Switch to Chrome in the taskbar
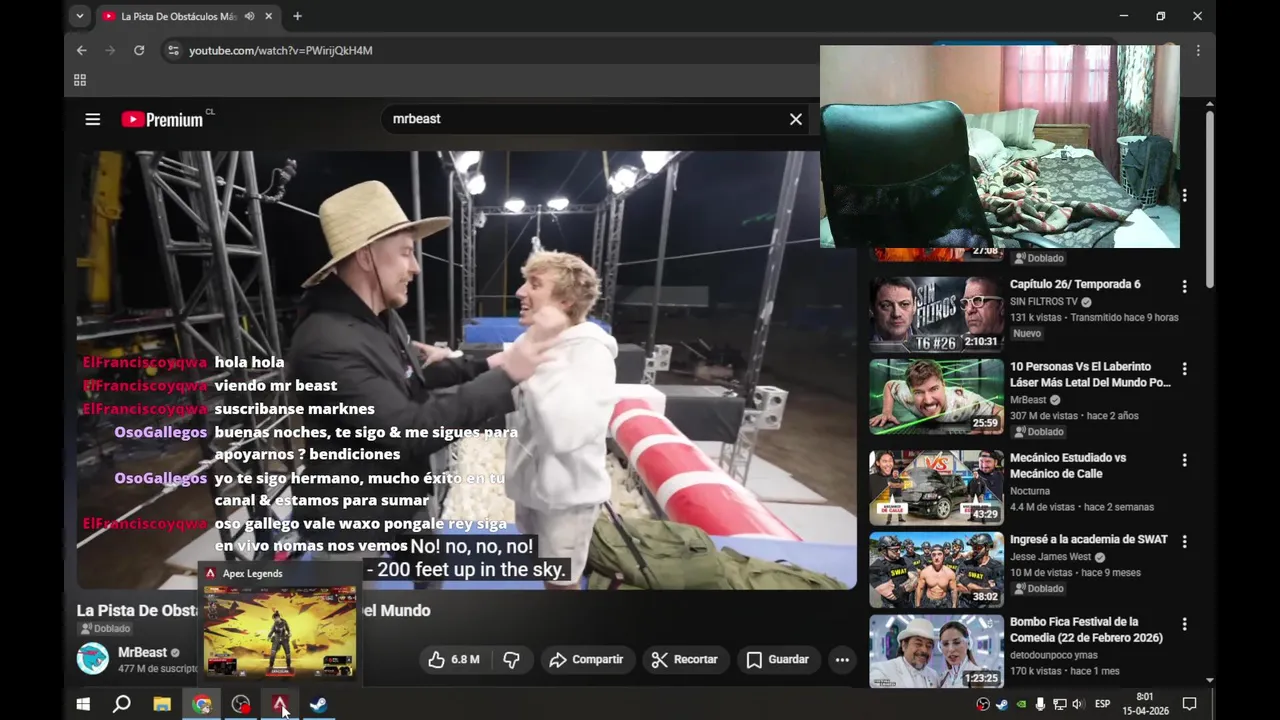This screenshot has height=720, width=1280. (201, 704)
